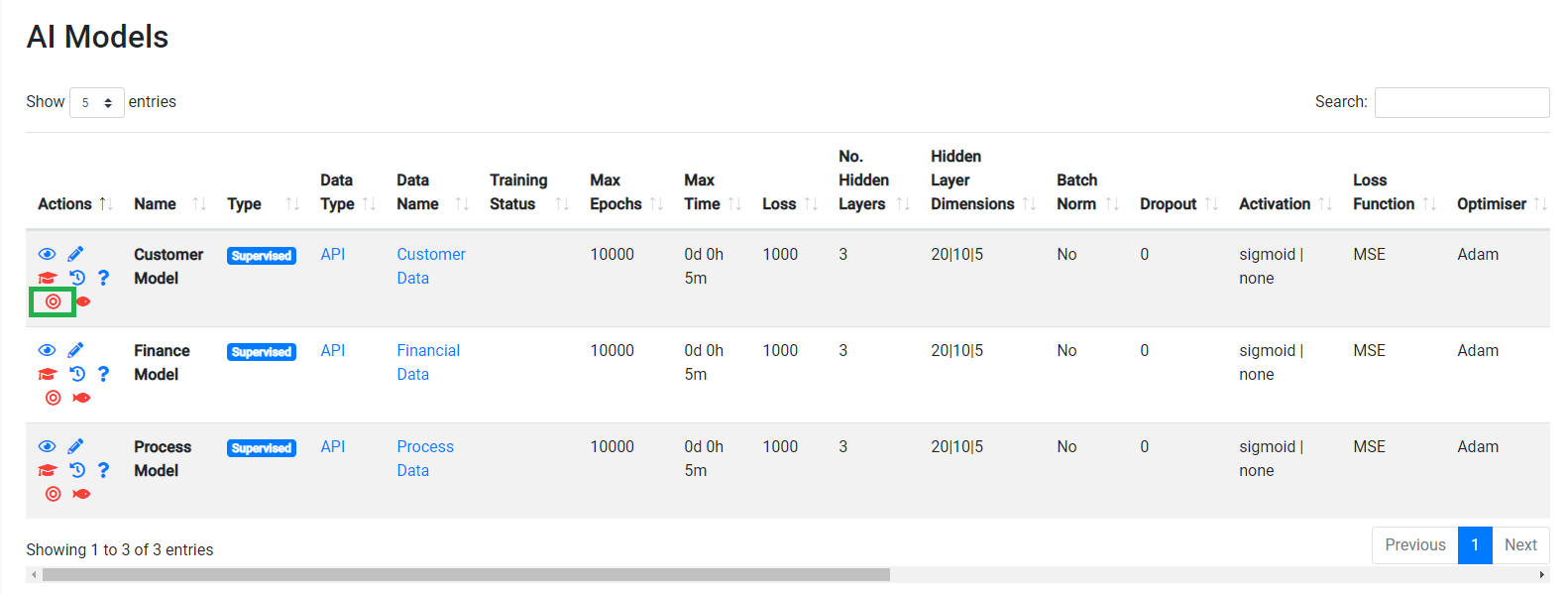
Task: Open the Customer Data link
Action: pos(430,266)
